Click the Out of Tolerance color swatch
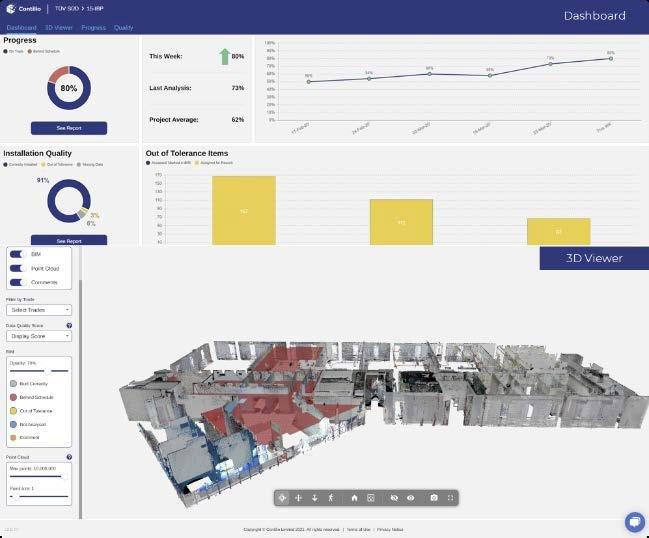The width and height of the screenshot is (649, 538). tap(13, 410)
